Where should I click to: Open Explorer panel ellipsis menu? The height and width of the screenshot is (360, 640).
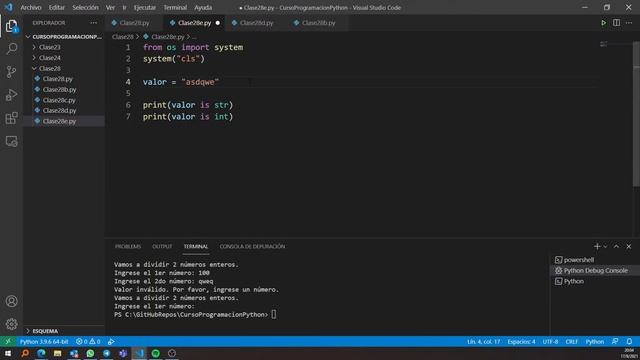[94, 23]
